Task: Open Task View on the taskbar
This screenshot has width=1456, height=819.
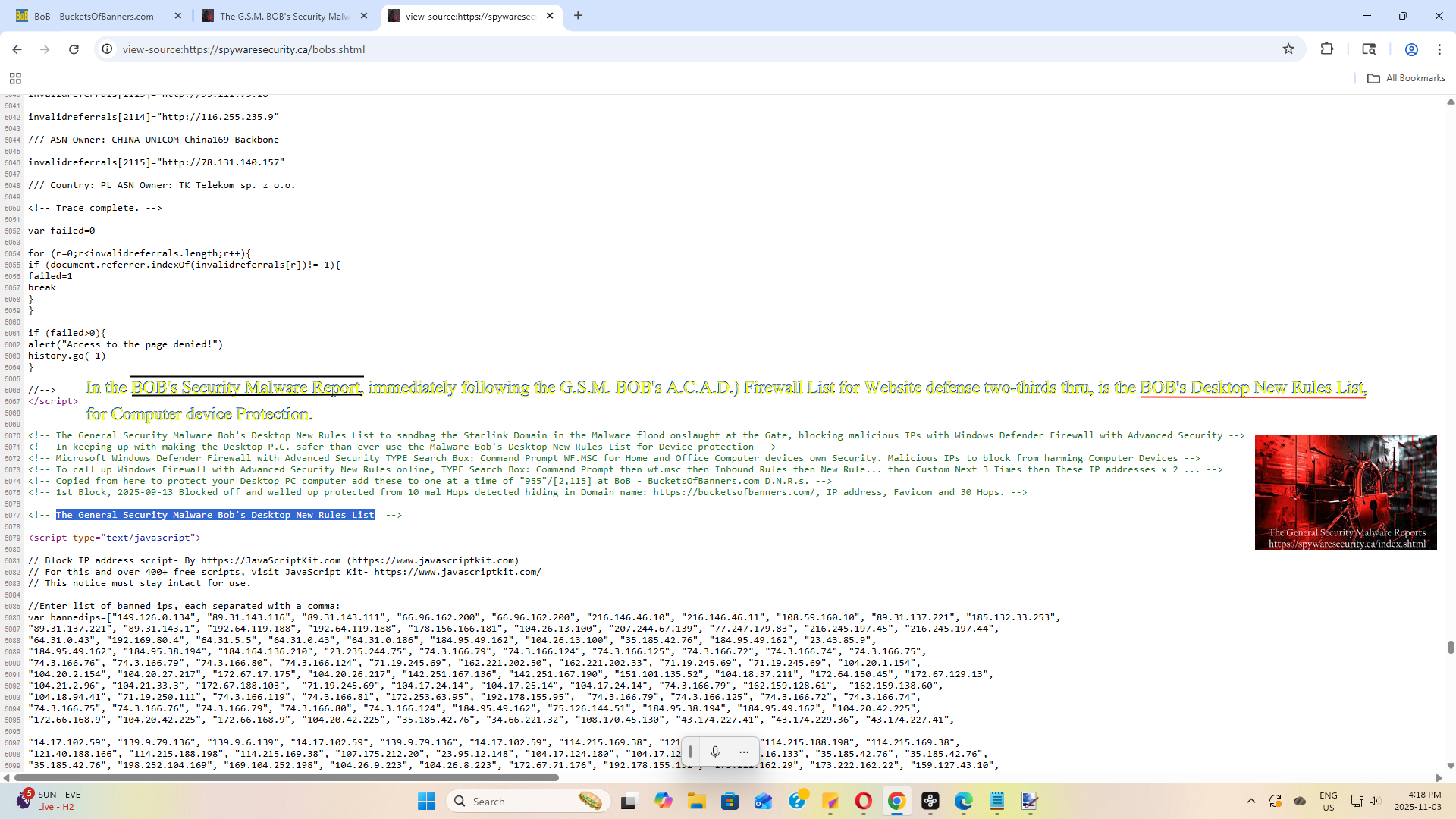Action: pos(629,801)
